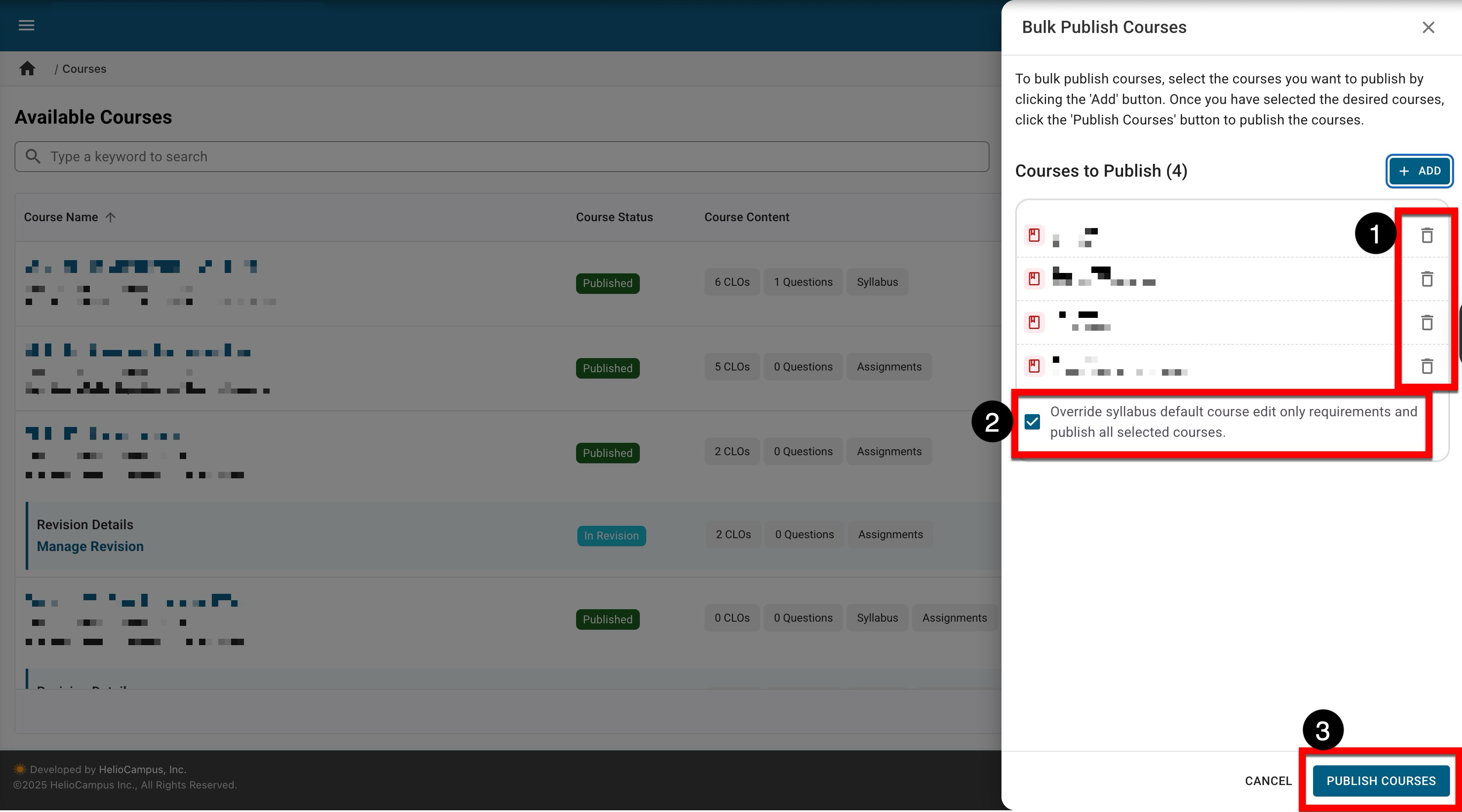Delete the fourth course in list

click(x=1427, y=366)
